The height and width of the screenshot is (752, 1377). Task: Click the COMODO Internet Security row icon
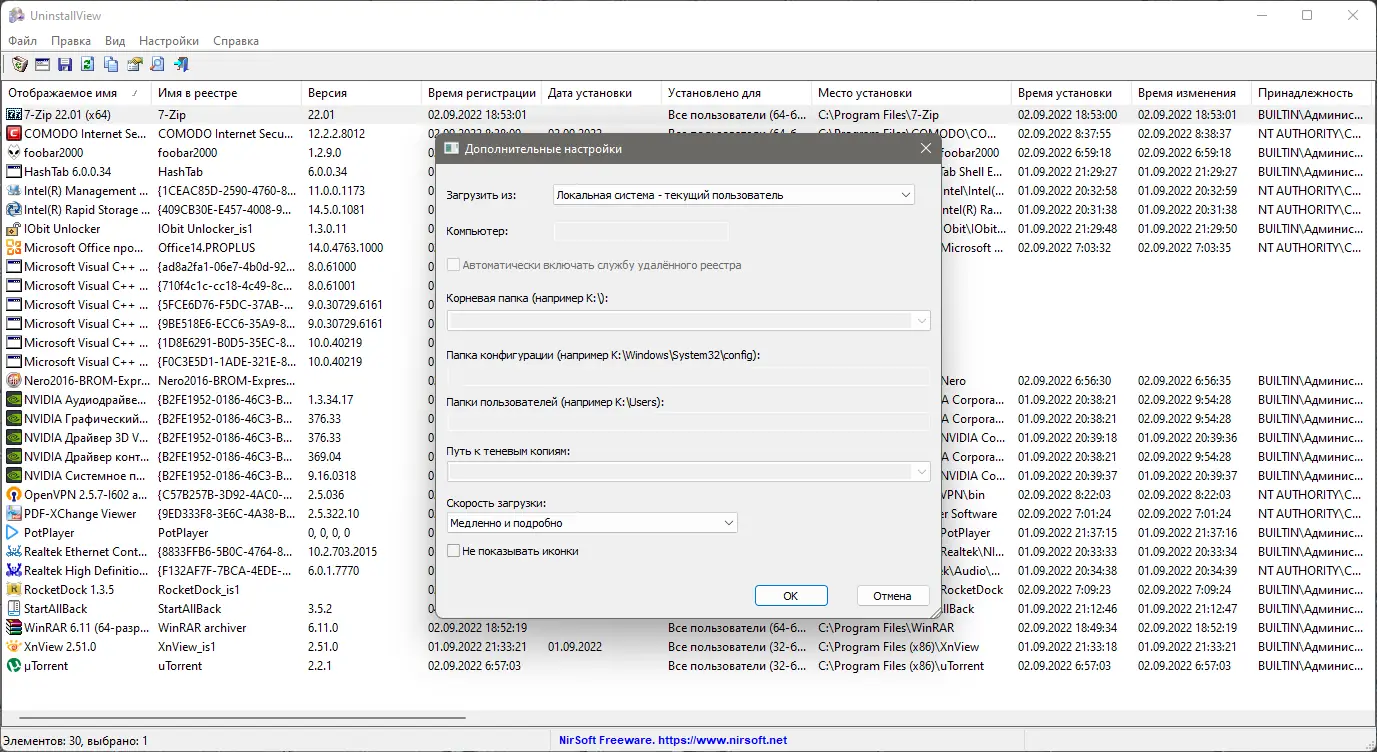pyautogui.click(x=14, y=134)
